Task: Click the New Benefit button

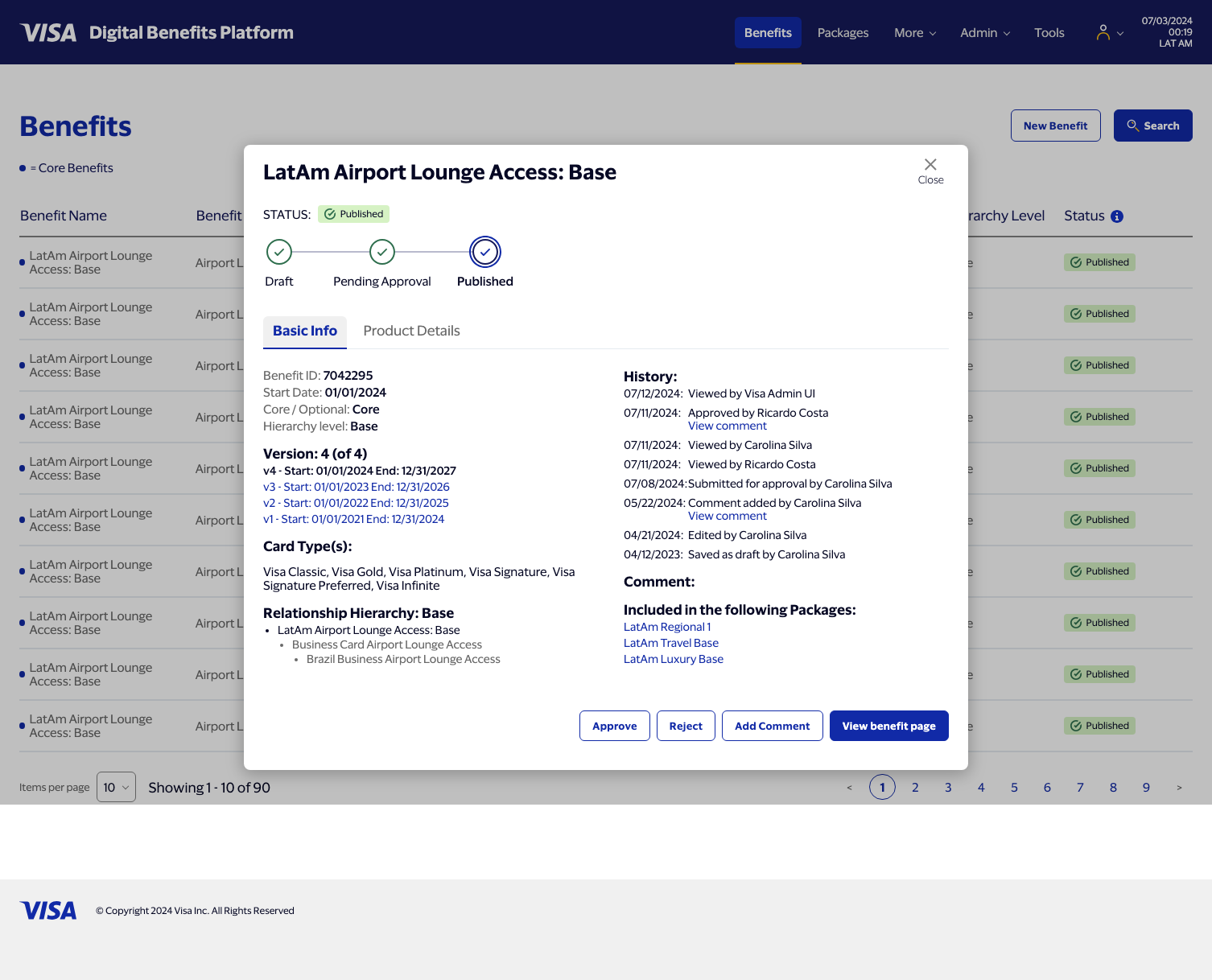Action: point(1055,126)
